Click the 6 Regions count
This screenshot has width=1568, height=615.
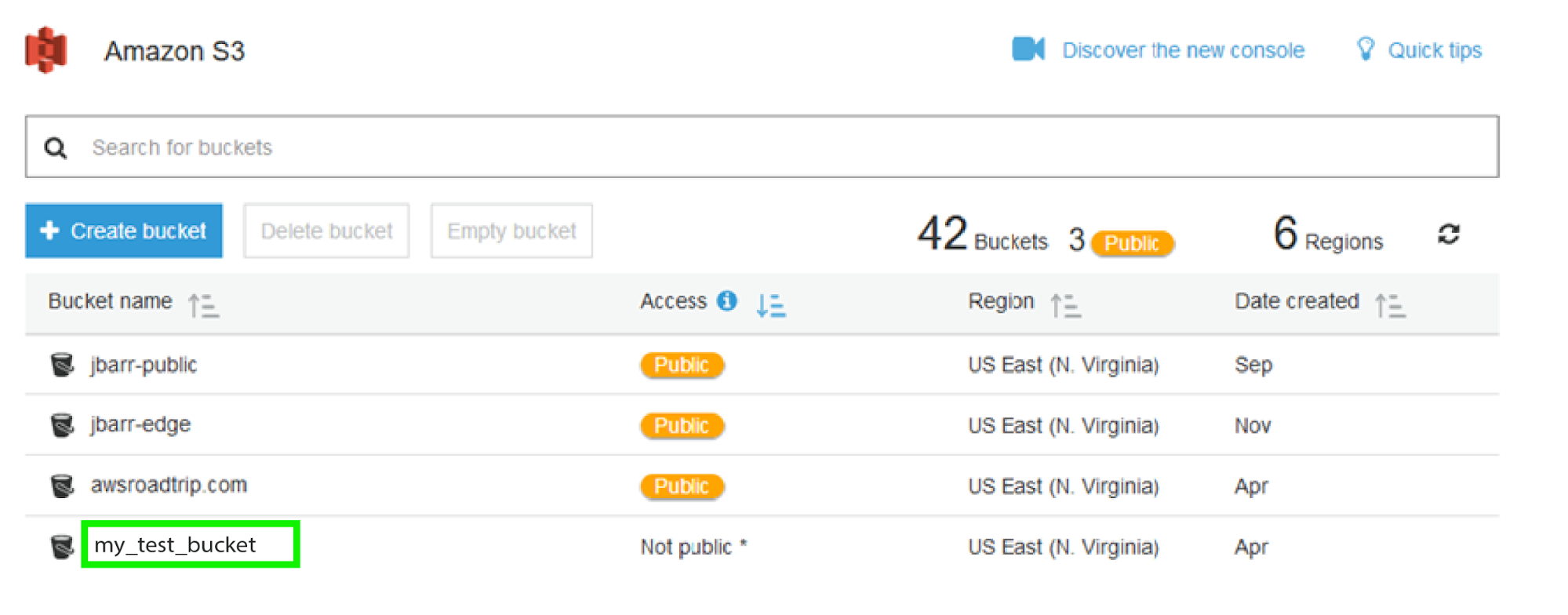[x=1328, y=235]
